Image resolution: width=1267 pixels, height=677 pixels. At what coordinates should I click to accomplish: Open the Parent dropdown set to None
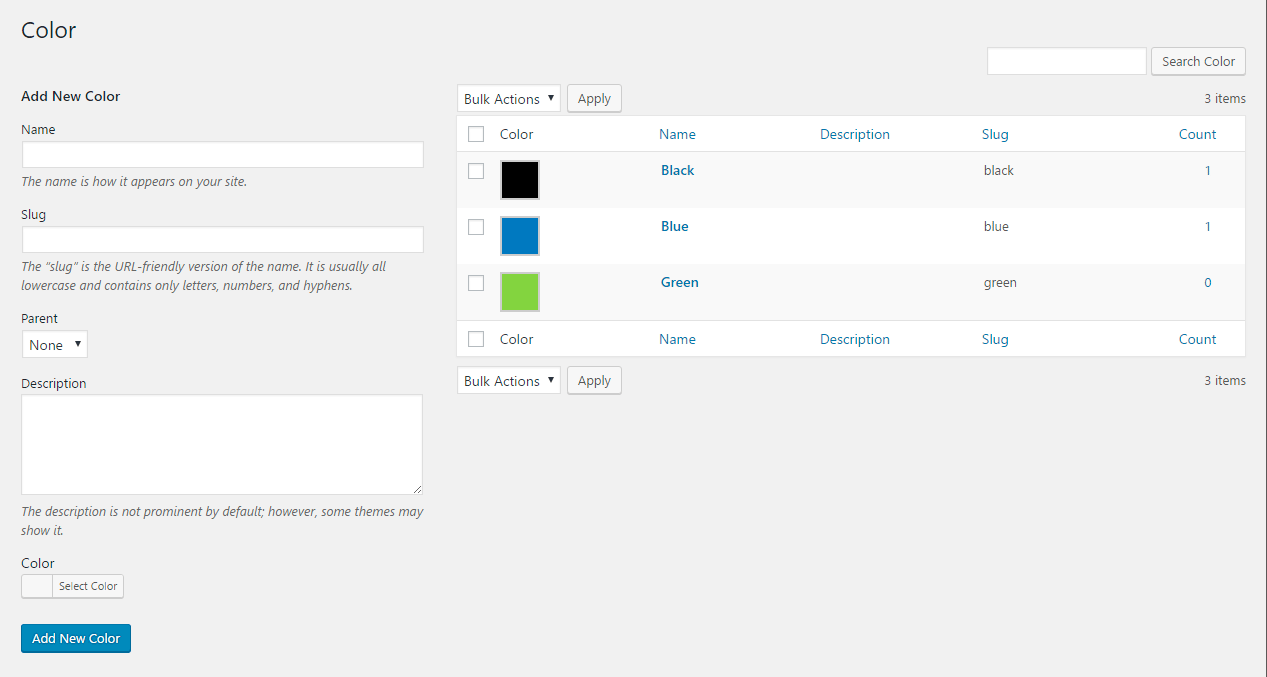click(55, 345)
